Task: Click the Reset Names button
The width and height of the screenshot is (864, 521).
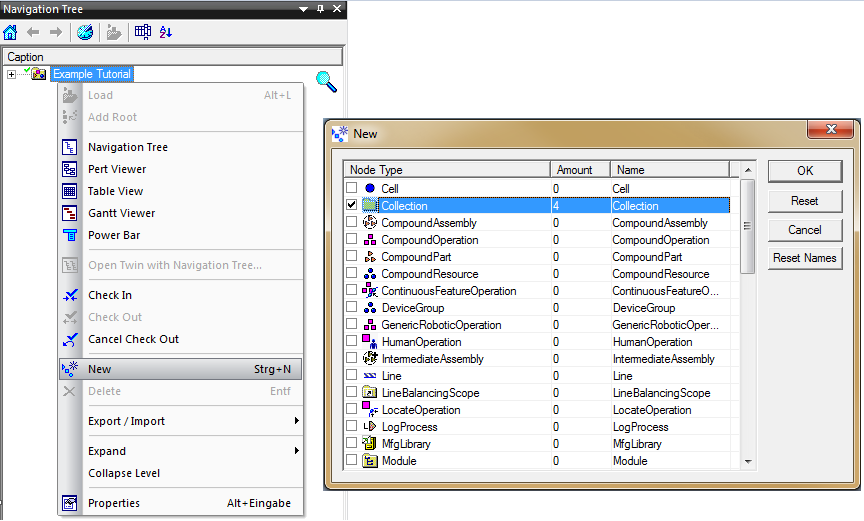Action: 805,258
